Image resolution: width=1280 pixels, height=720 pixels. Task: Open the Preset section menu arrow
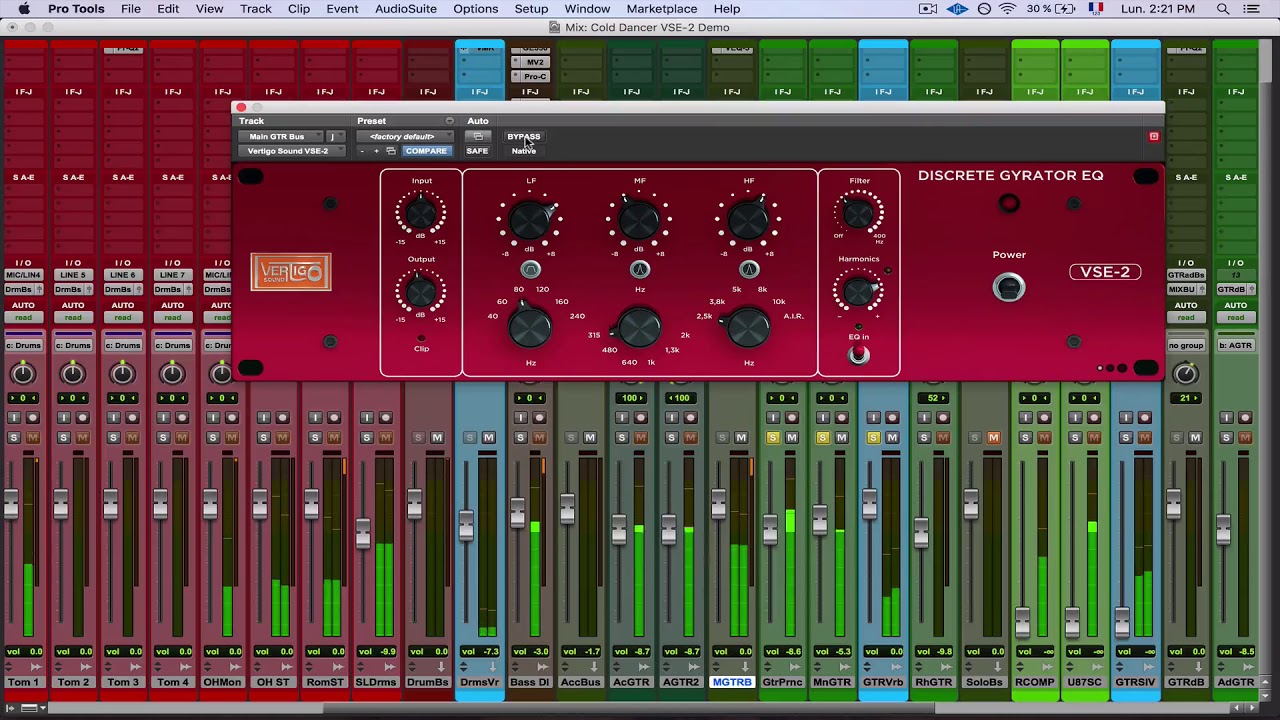[x=449, y=121]
